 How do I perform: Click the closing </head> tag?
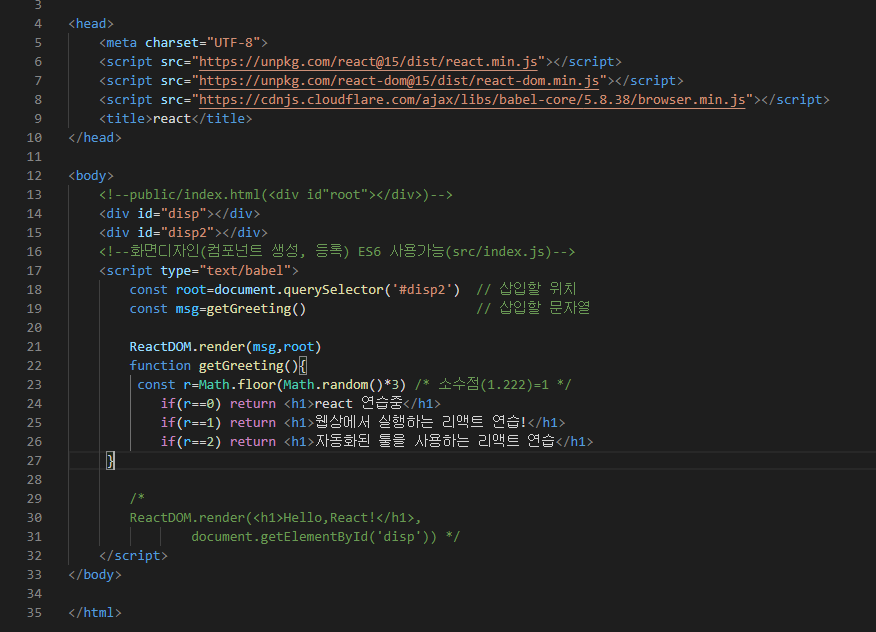click(x=95, y=137)
